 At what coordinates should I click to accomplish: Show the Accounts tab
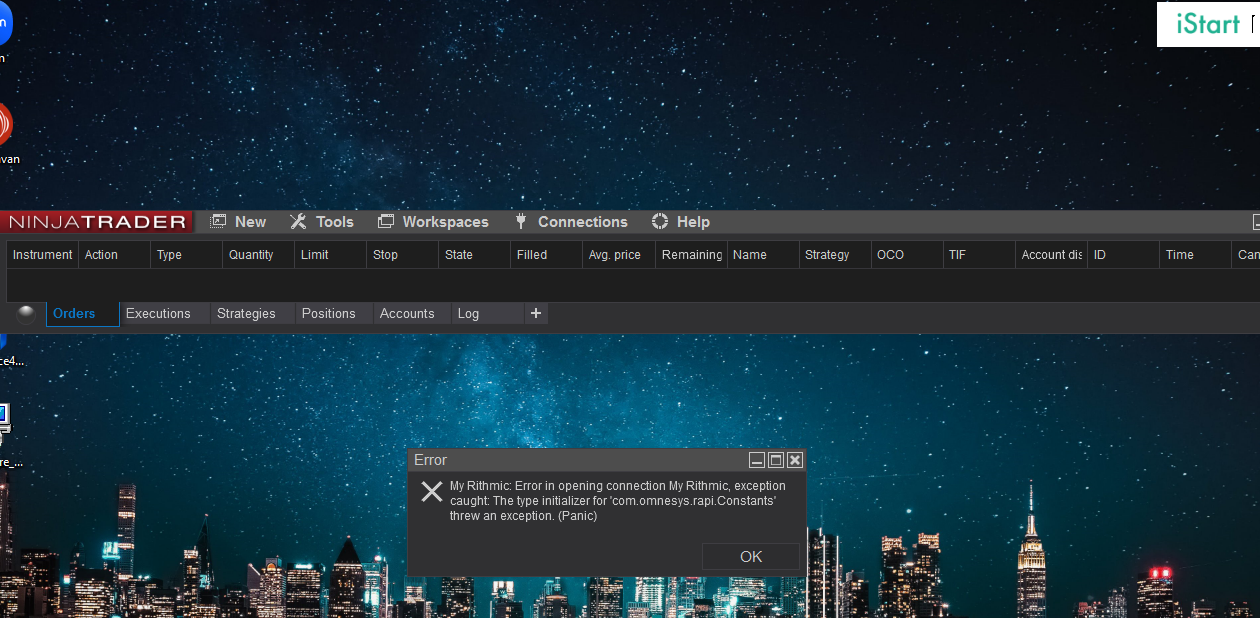[407, 313]
